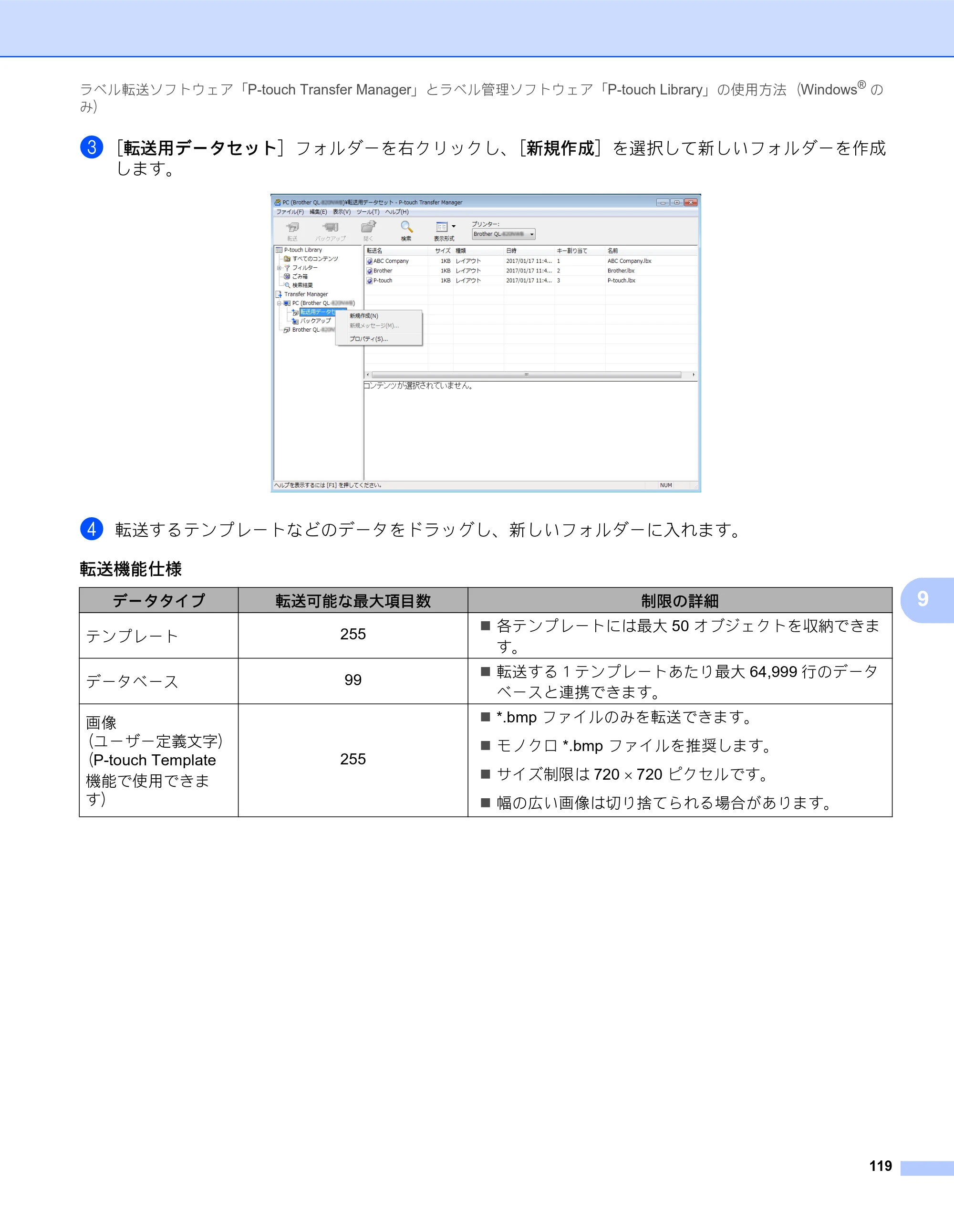The width and height of the screenshot is (954, 1232).
Task: Click the ABC Company.lbx name cell
Action: [629, 261]
